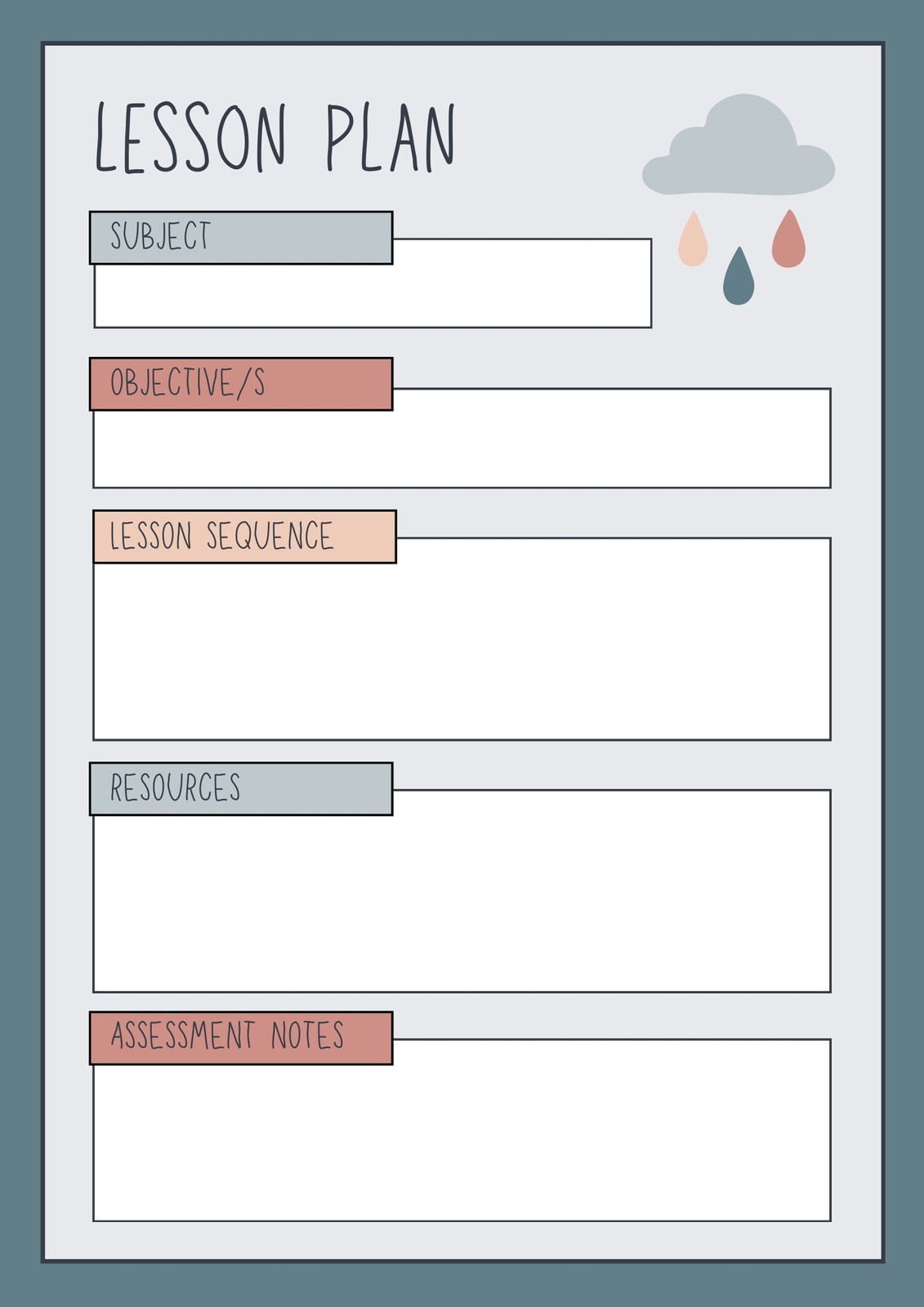Click the word ASSESSMENT in the bottom label

click(183, 1036)
